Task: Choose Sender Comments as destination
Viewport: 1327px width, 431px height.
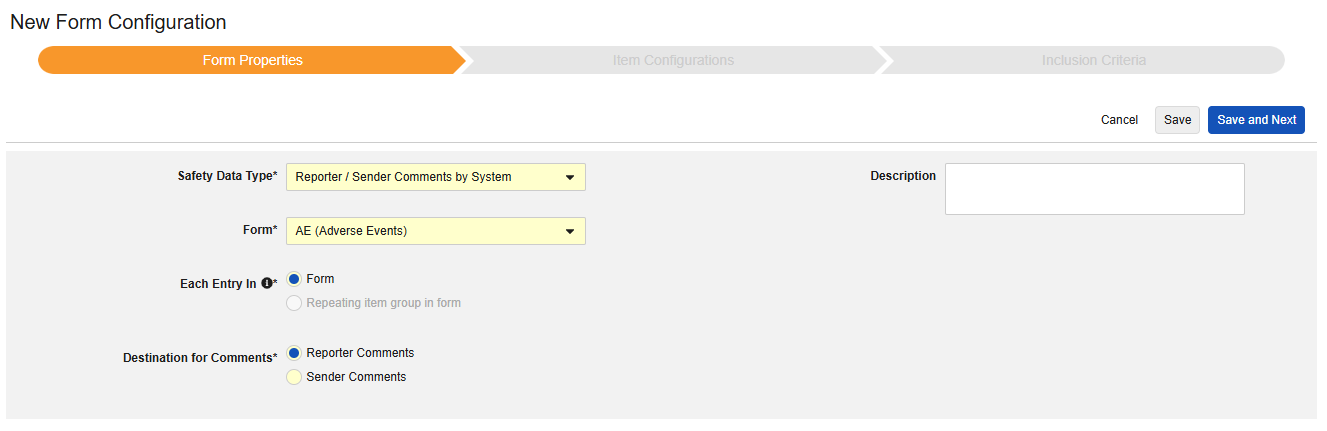Action: tap(294, 377)
